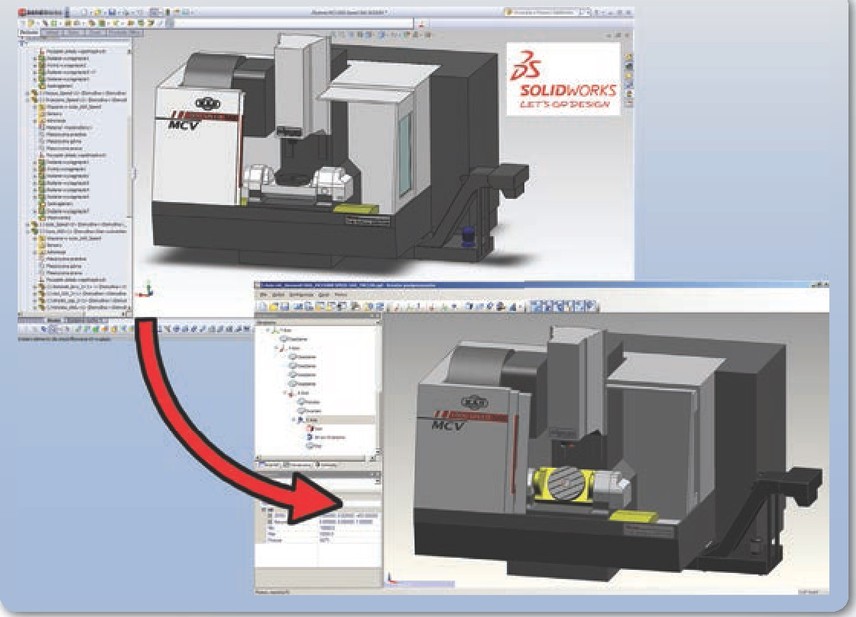This screenshot has height=617, width=856.
Task: Switch to the Produkty Office tab
Action: click(125, 33)
